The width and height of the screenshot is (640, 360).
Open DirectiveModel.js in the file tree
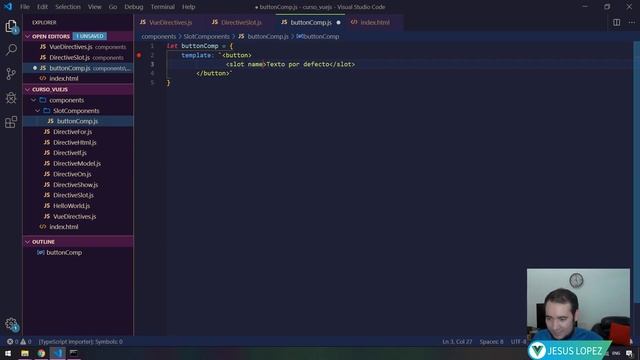tap(78, 164)
